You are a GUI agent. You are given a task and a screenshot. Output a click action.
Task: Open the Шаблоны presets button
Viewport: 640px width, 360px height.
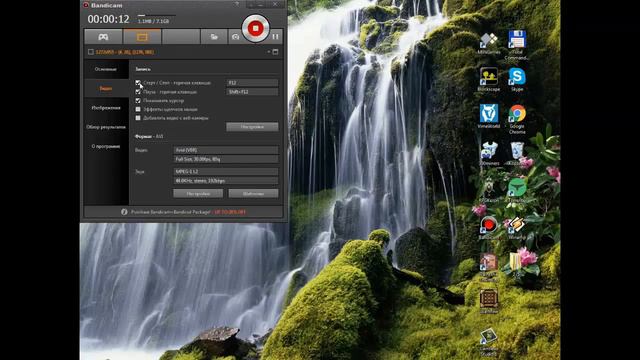point(253,193)
